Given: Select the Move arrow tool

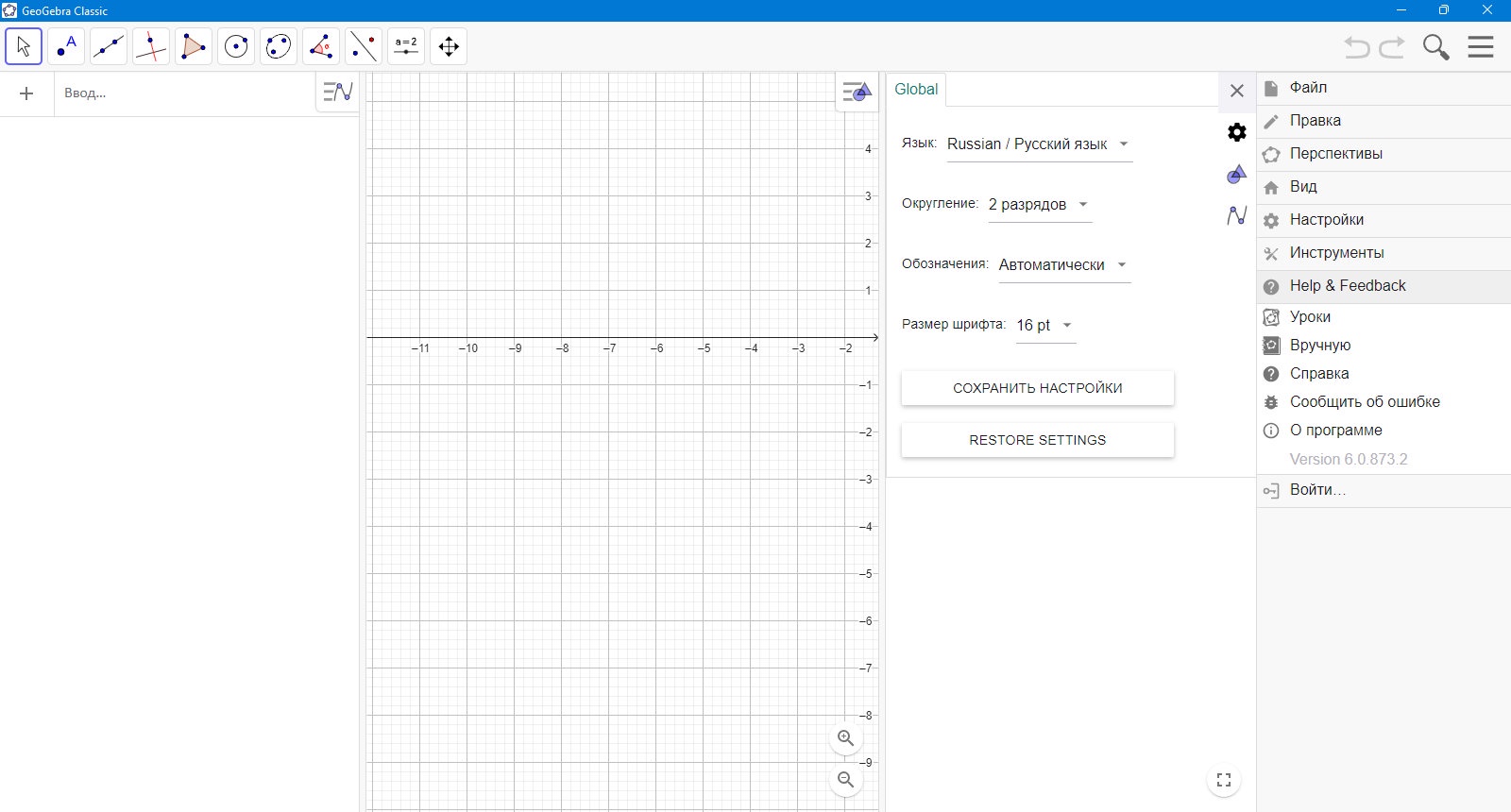Looking at the screenshot, I should click(x=24, y=46).
